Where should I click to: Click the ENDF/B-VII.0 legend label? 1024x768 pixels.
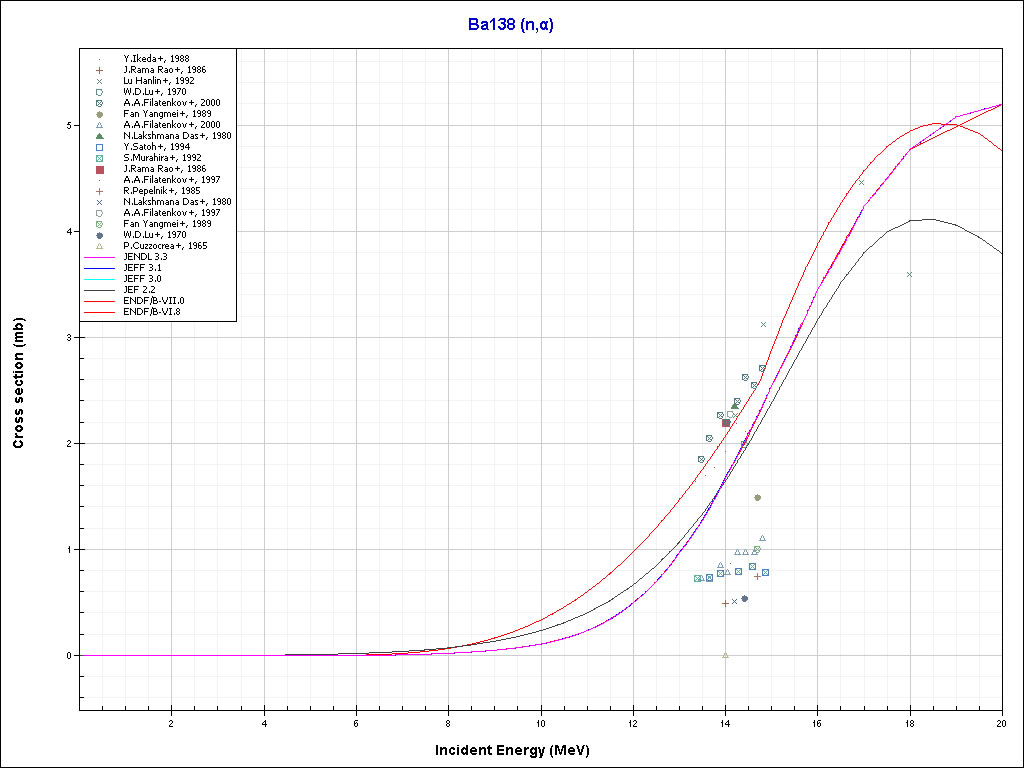click(x=154, y=301)
